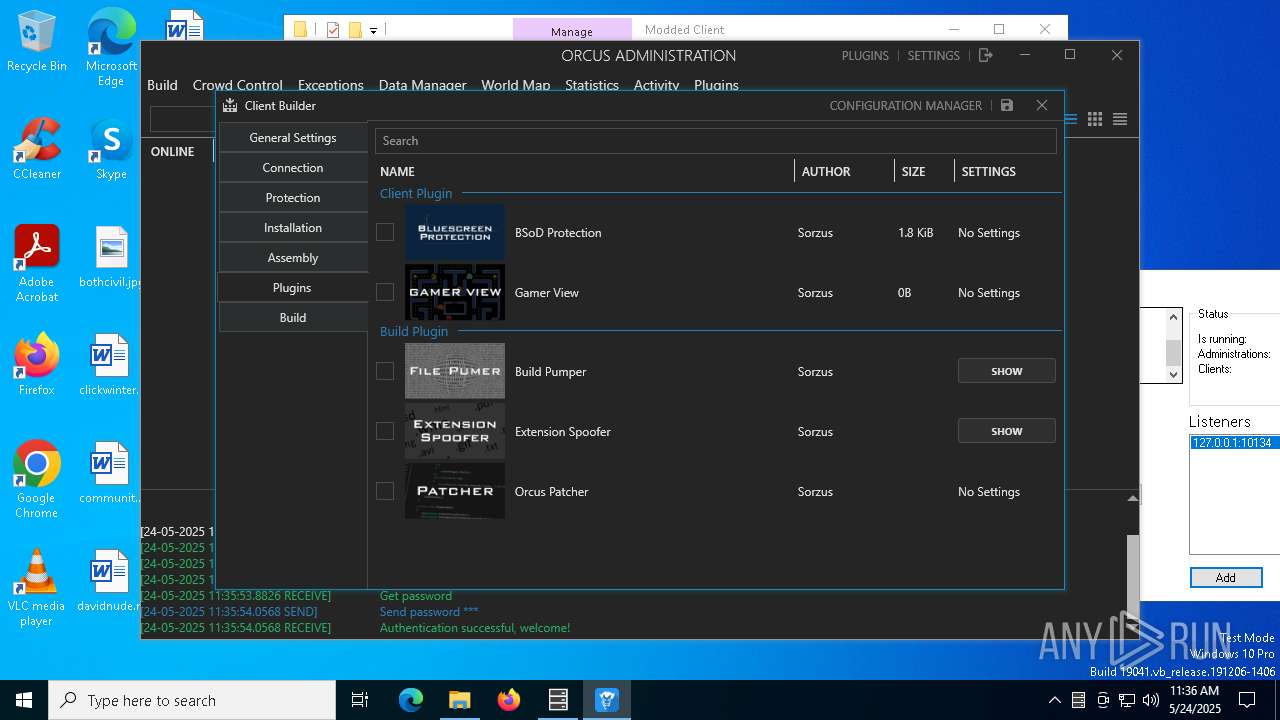Click the Windows Start button
This screenshot has height=720, width=1280.
(x=24, y=700)
